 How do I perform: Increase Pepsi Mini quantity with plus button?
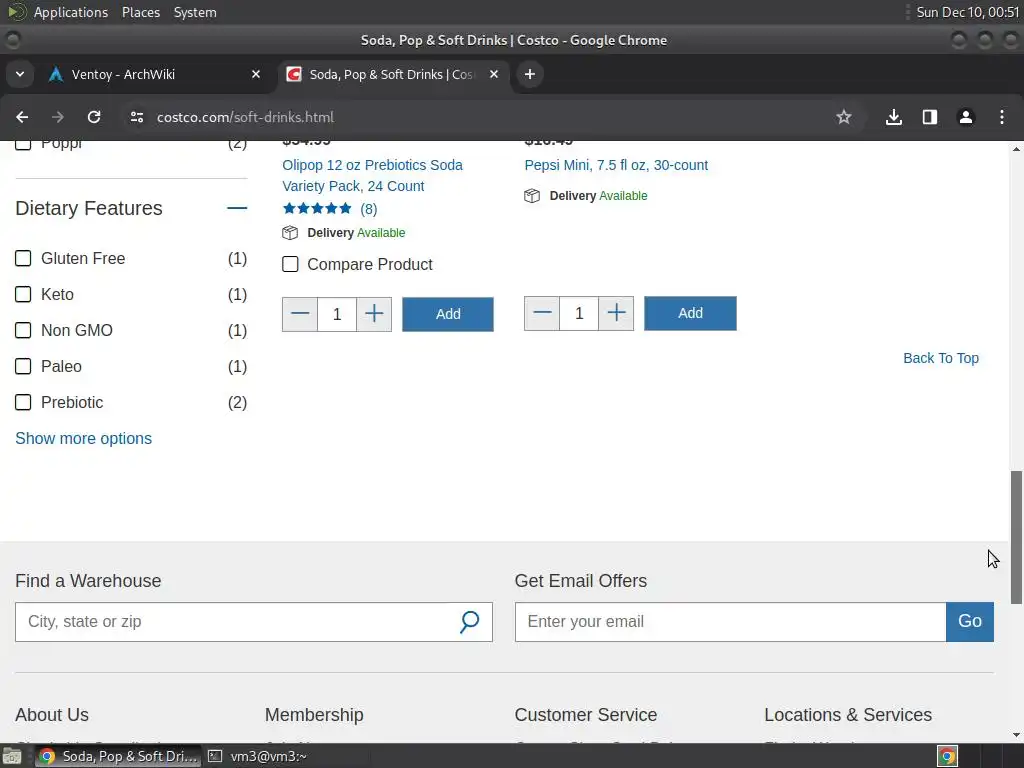coord(616,313)
